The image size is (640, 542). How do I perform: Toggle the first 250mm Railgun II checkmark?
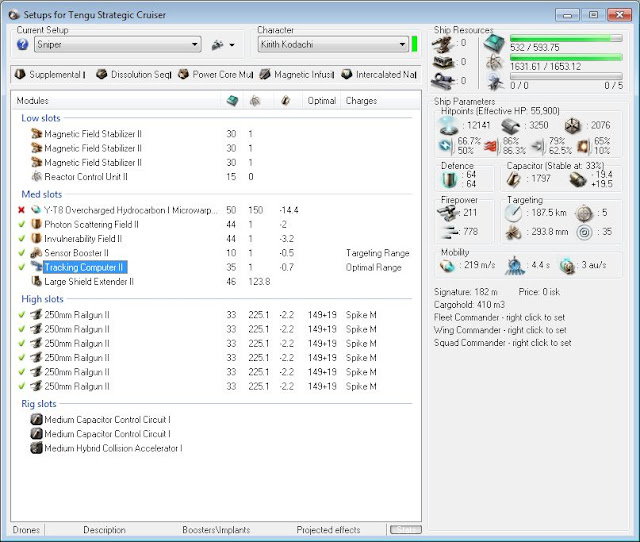click(22, 315)
